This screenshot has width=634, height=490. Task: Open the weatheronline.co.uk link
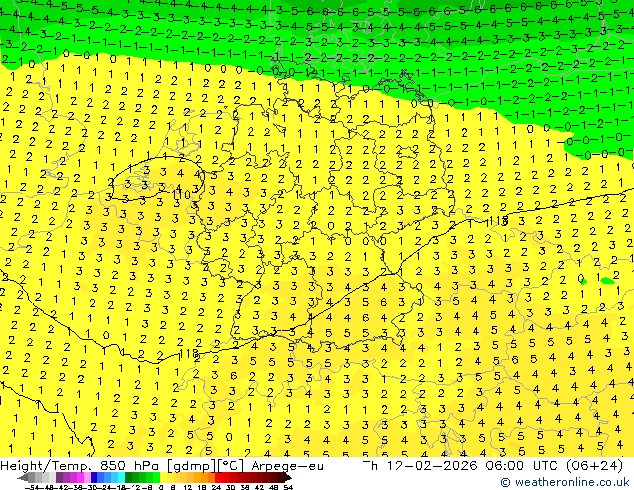point(572,482)
